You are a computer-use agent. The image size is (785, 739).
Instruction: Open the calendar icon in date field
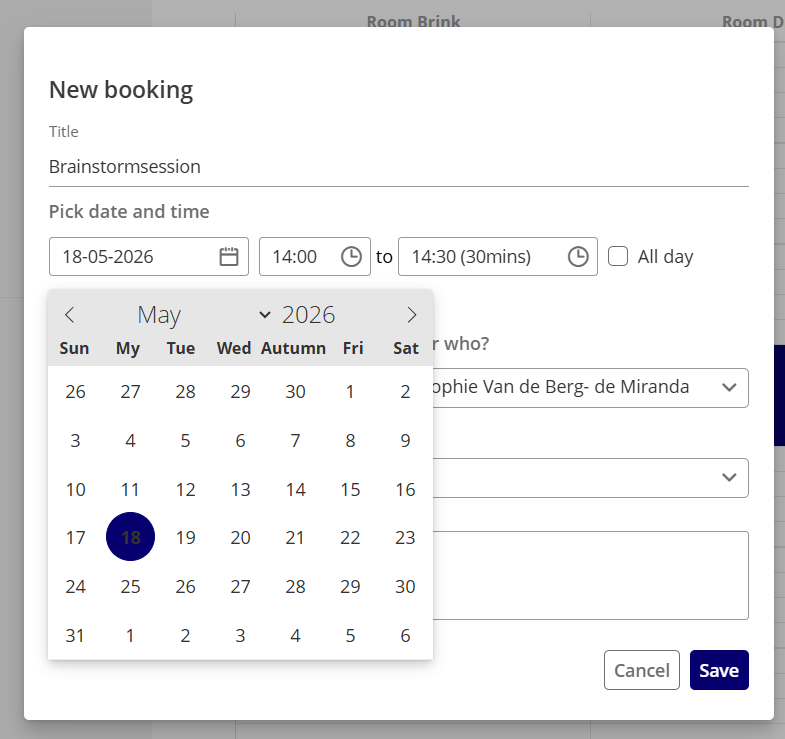(229, 256)
